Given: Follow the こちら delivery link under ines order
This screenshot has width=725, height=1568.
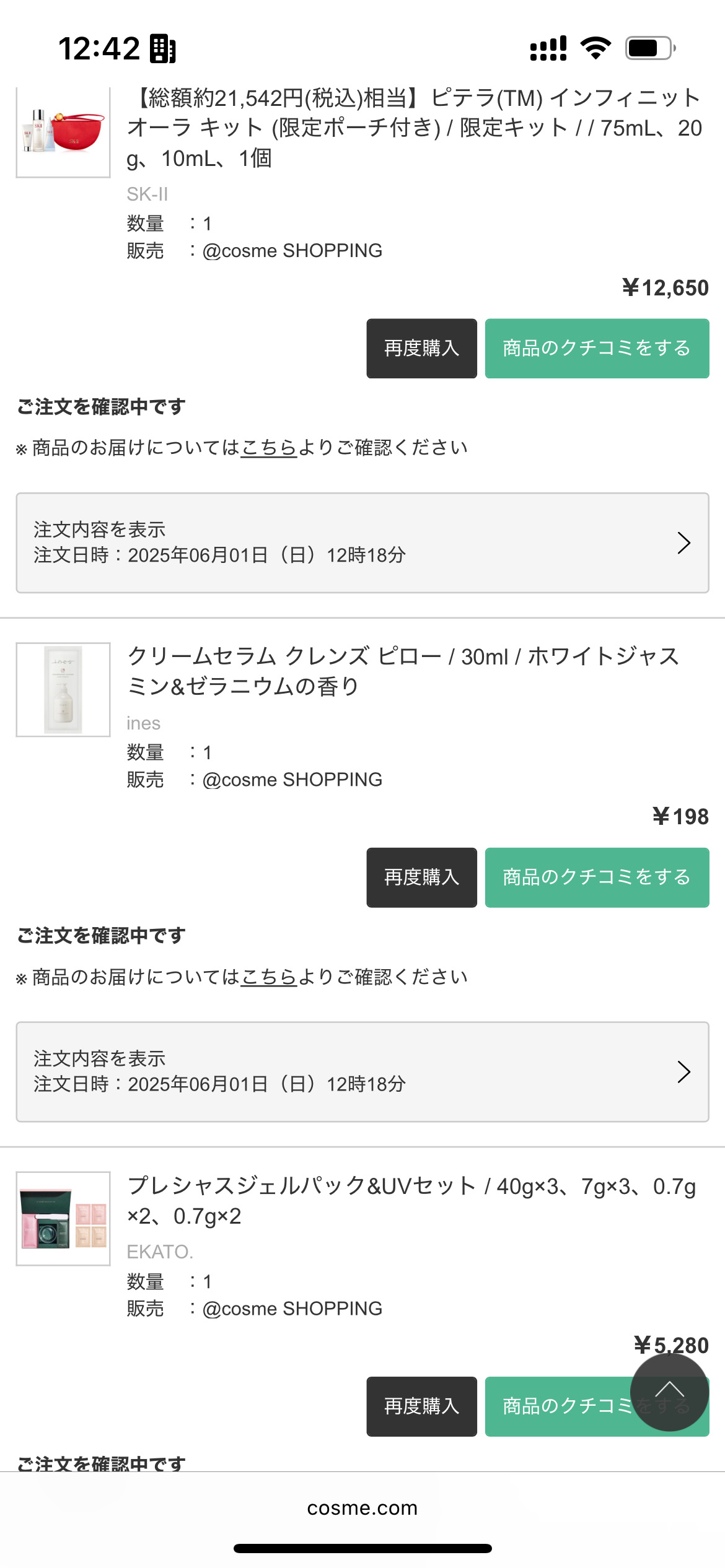Looking at the screenshot, I should [269, 977].
